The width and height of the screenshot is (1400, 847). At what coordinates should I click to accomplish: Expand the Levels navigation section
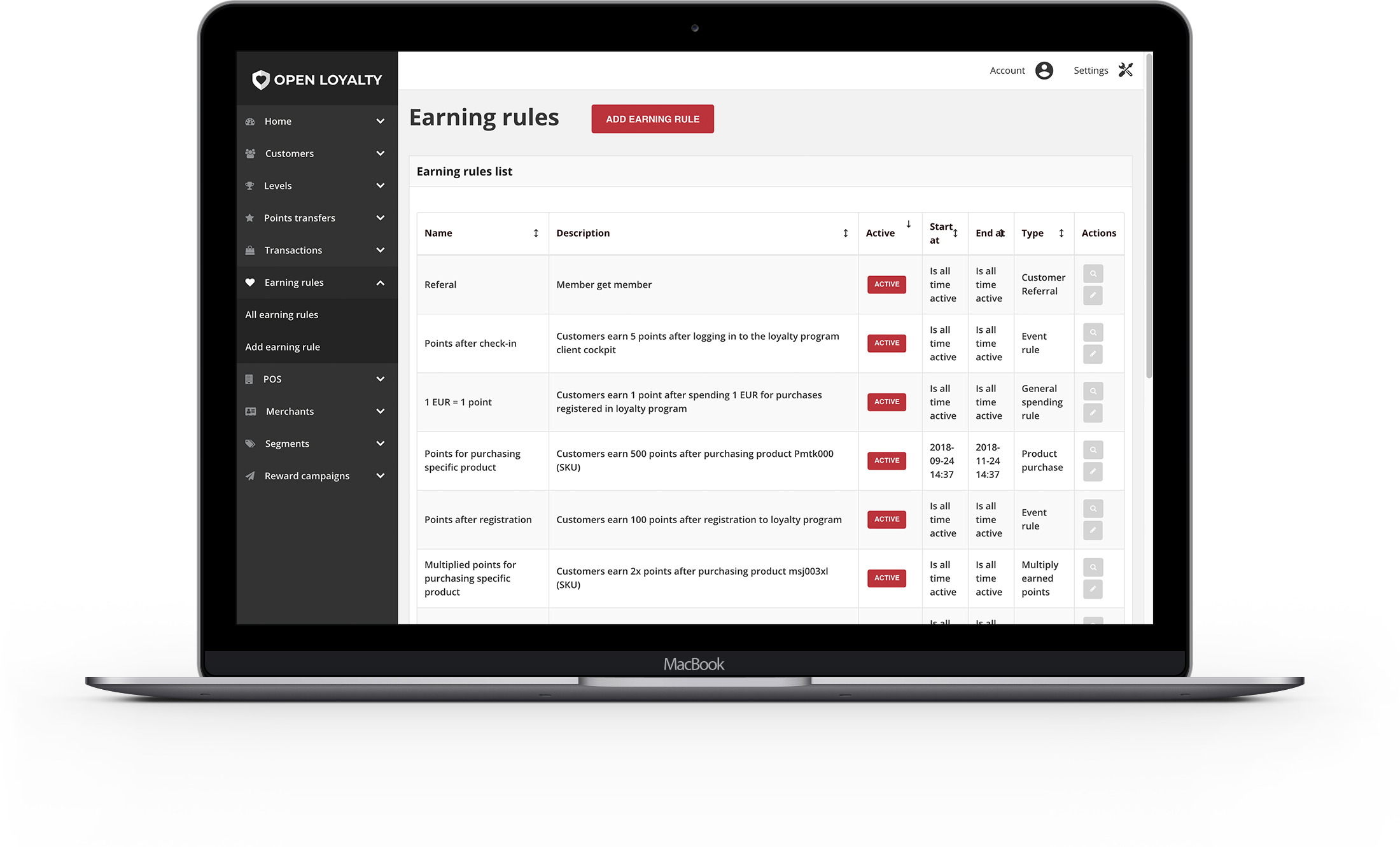tap(313, 185)
